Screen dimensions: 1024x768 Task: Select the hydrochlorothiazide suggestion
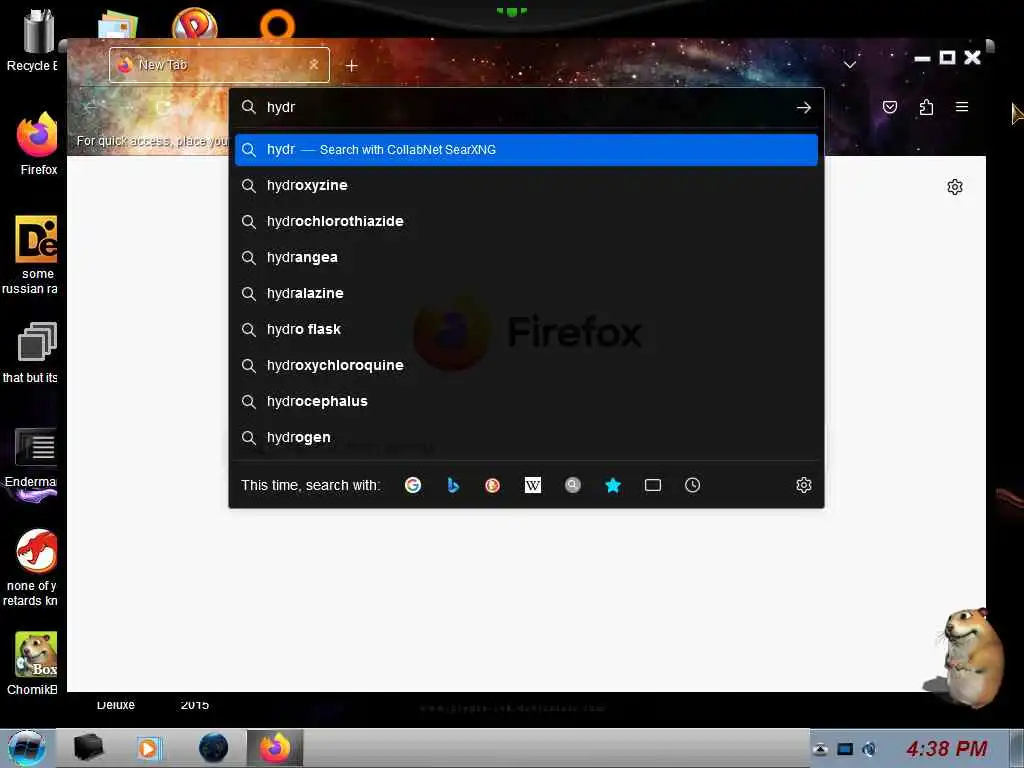point(526,221)
